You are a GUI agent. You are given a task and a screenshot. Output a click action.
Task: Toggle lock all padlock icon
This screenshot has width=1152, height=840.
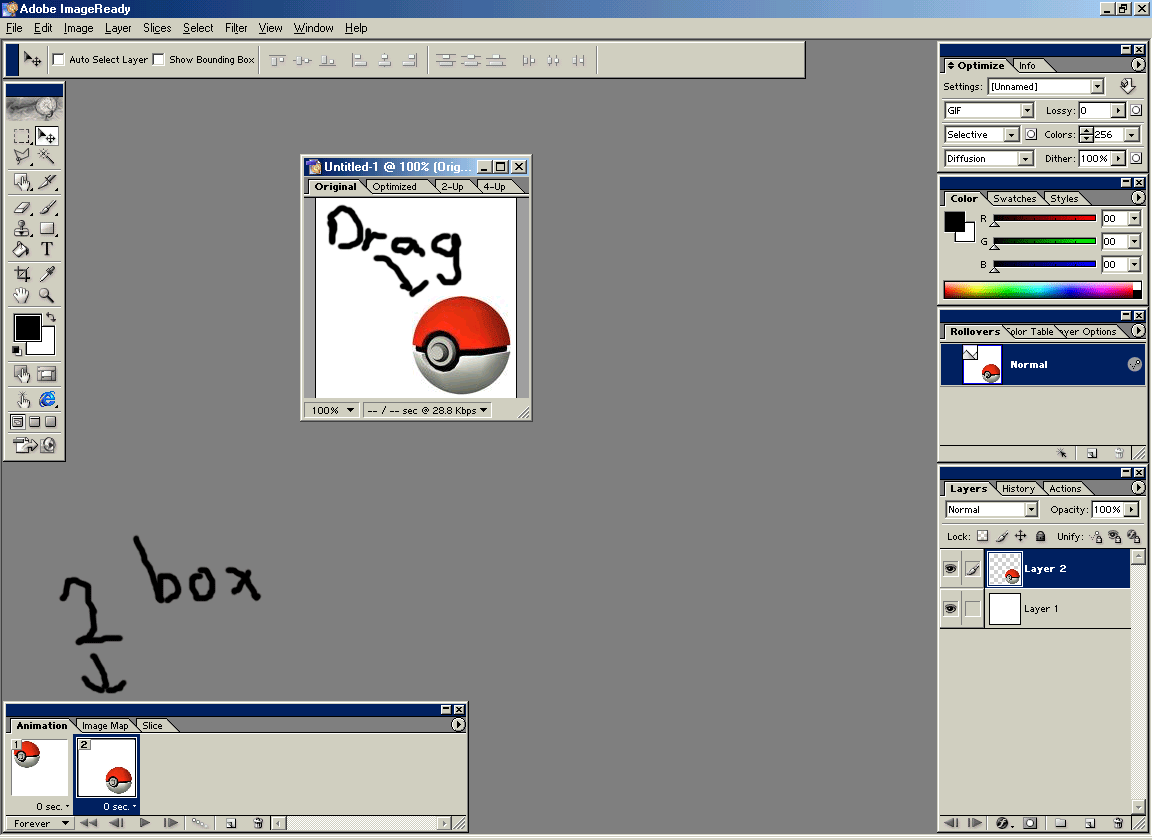(x=1040, y=536)
